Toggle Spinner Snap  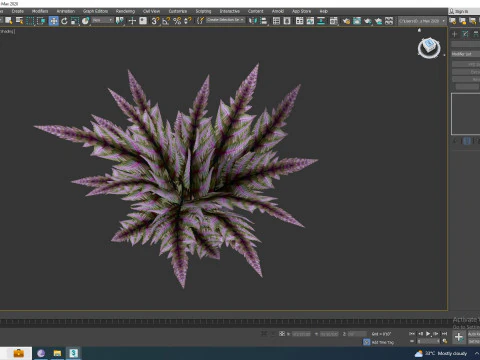(188, 21)
